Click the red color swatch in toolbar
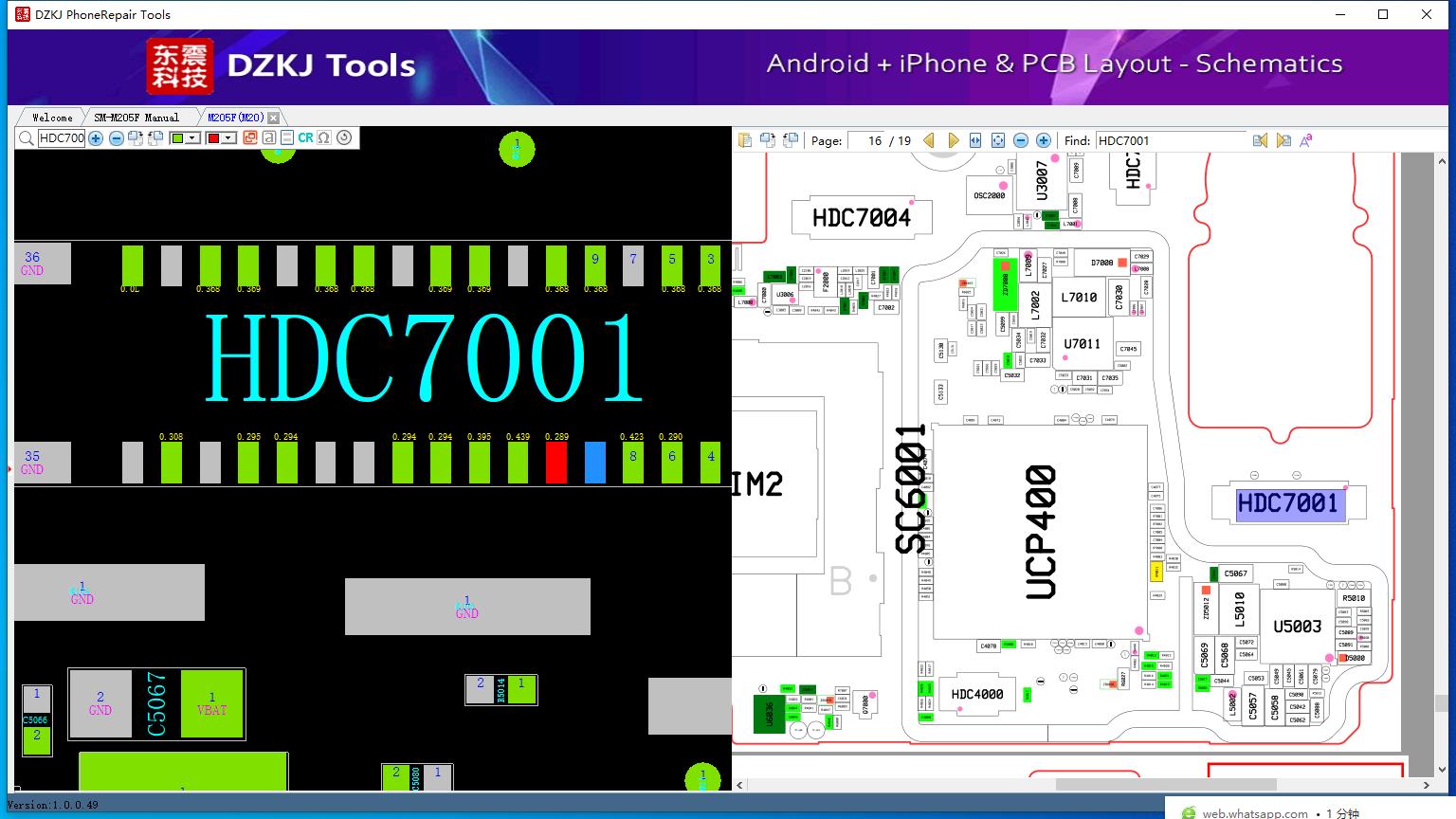The height and width of the screenshot is (819, 1456). pyautogui.click(x=213, y=138)
